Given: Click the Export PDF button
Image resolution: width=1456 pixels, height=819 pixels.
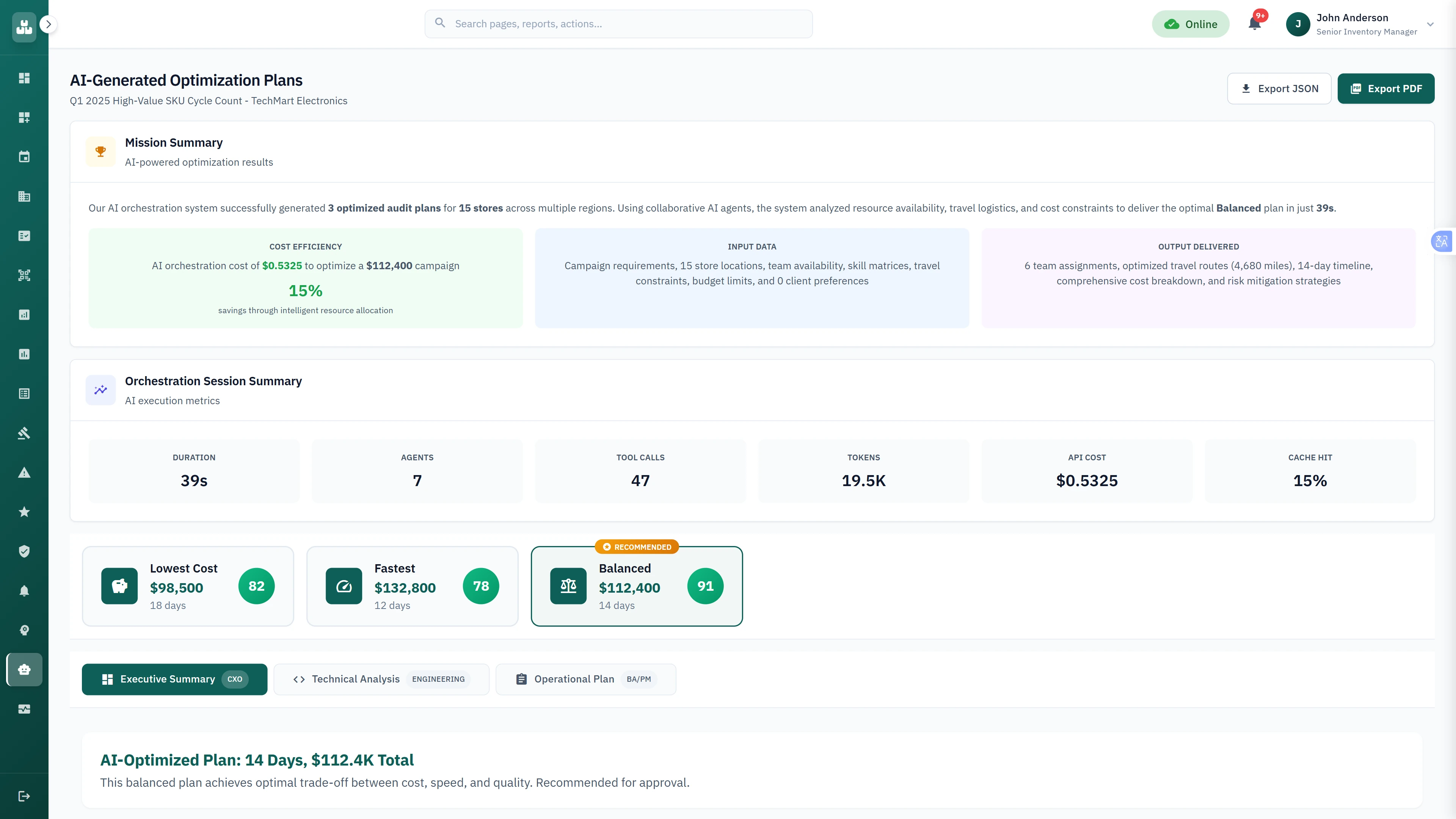Looking at the screenshot, I should pos(1386,88).
